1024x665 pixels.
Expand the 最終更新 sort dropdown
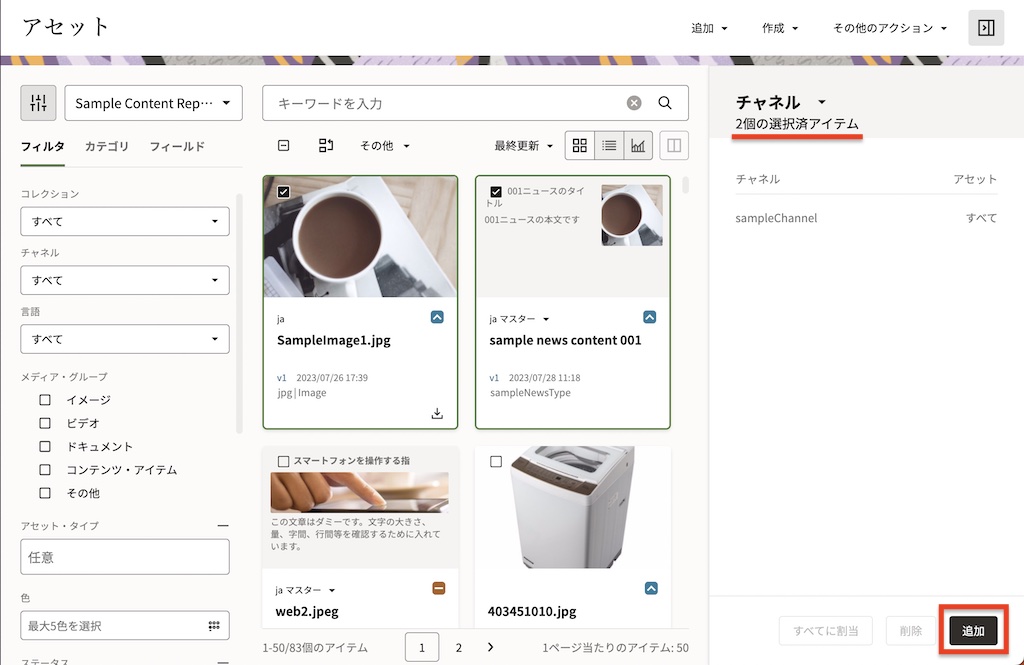[x=523, y=146]
